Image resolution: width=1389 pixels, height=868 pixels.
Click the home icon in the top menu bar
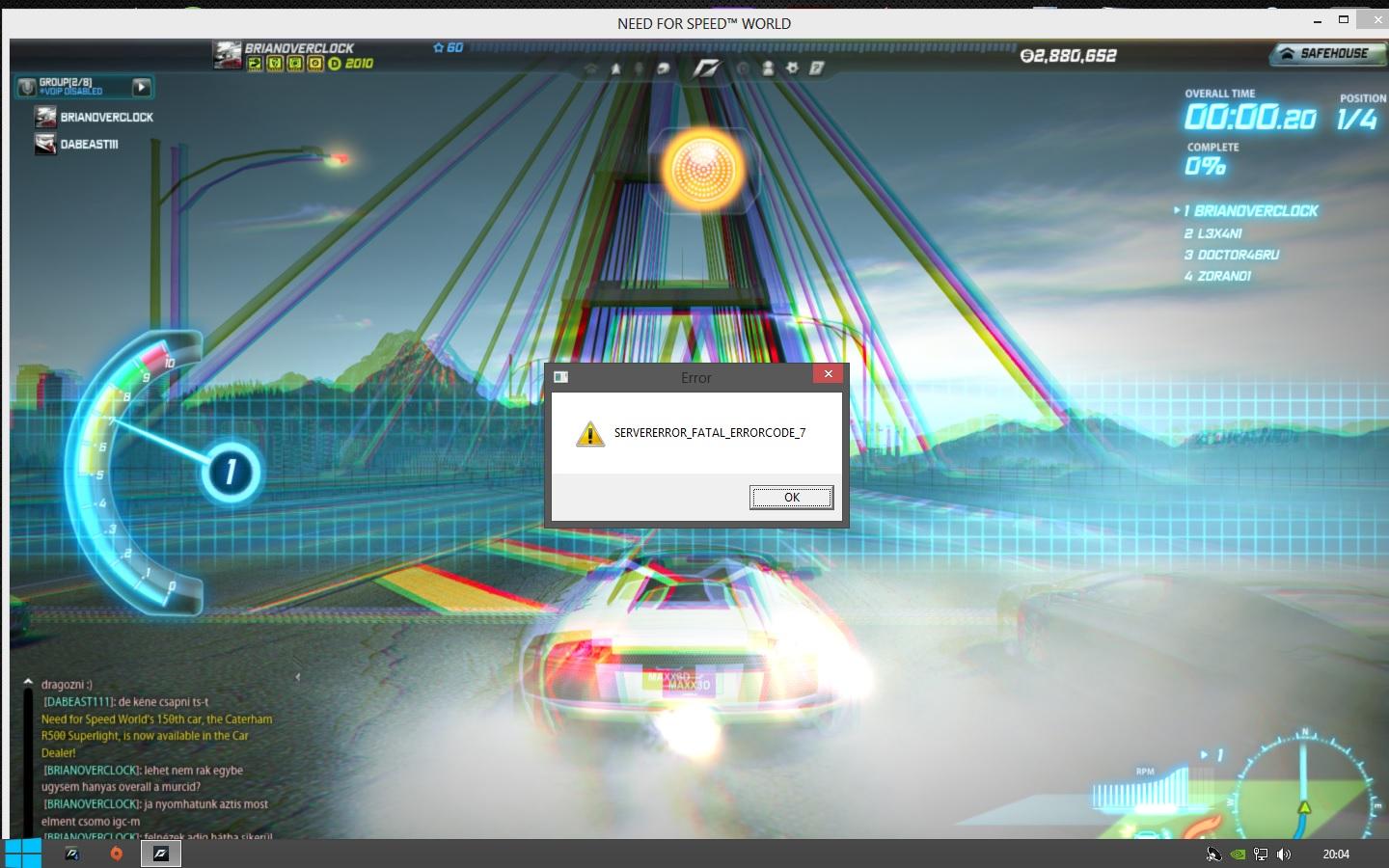click(x=592, y=68)
